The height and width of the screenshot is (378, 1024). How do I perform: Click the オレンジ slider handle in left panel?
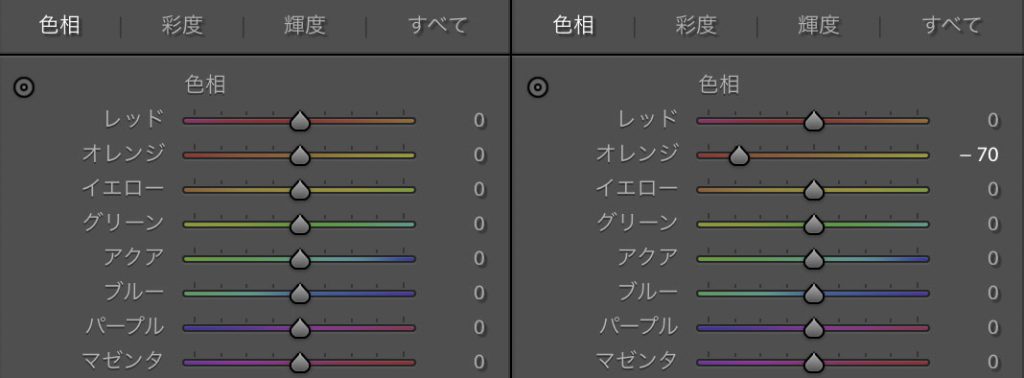tap(300, 155)
